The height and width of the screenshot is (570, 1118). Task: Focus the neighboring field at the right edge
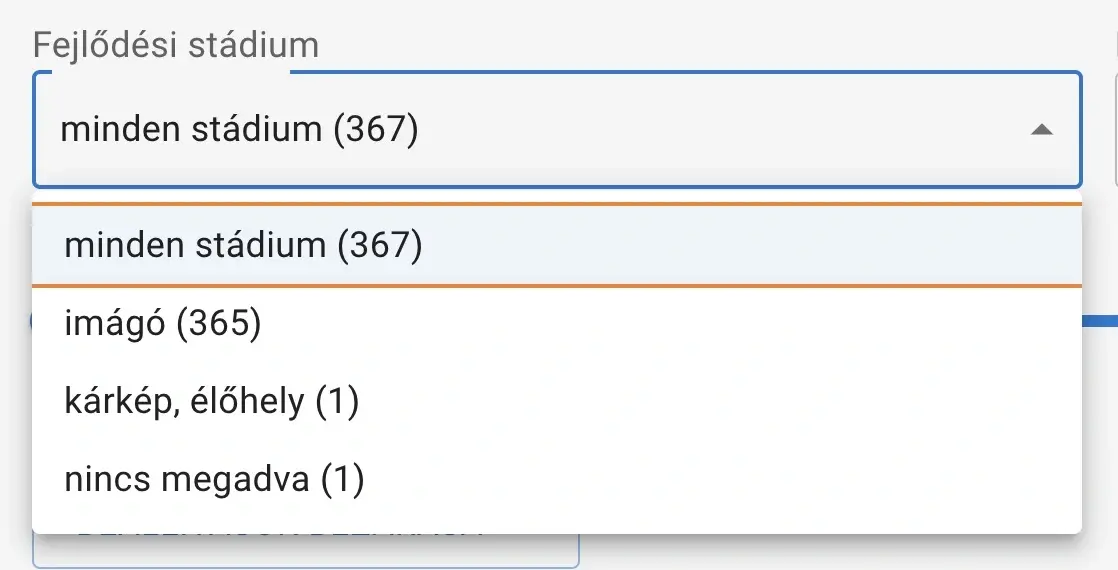1114,130
